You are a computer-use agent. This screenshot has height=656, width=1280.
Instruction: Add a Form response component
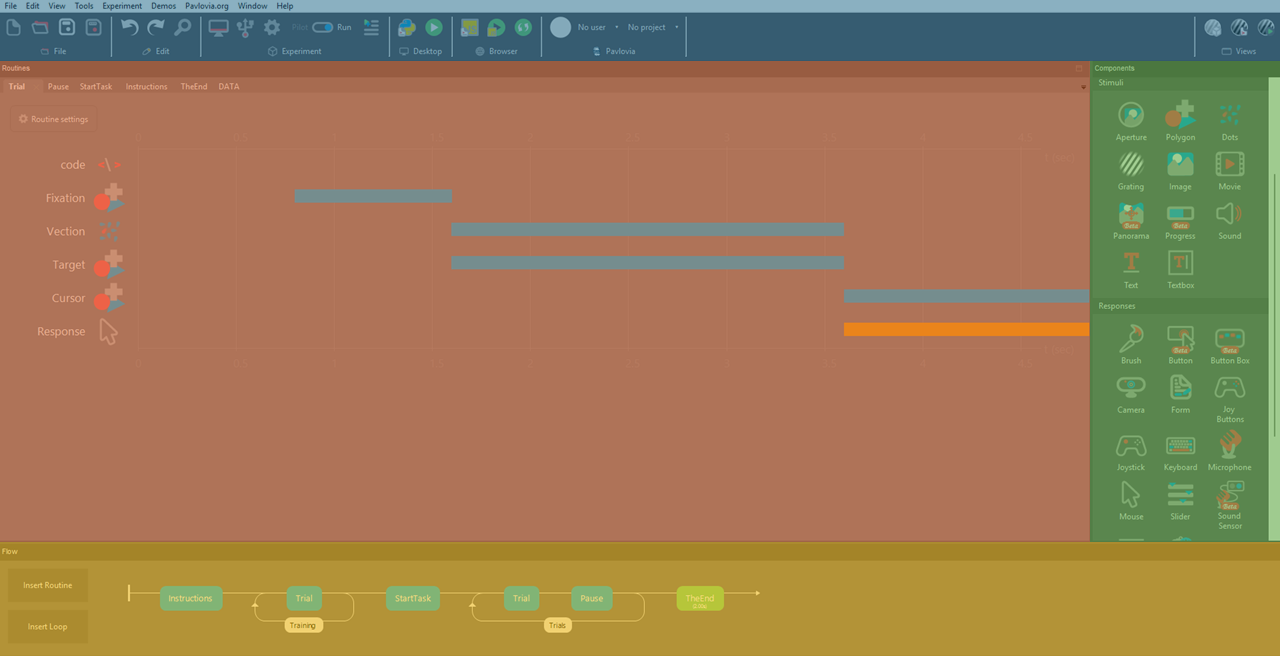point(1180,394)
